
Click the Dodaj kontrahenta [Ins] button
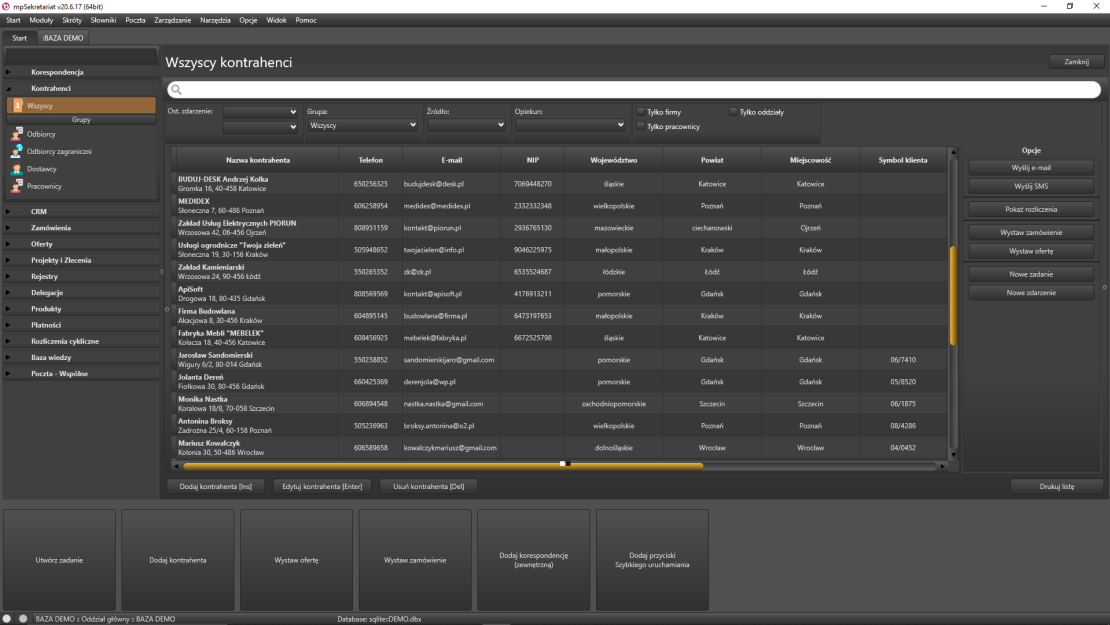coord(215,487)
